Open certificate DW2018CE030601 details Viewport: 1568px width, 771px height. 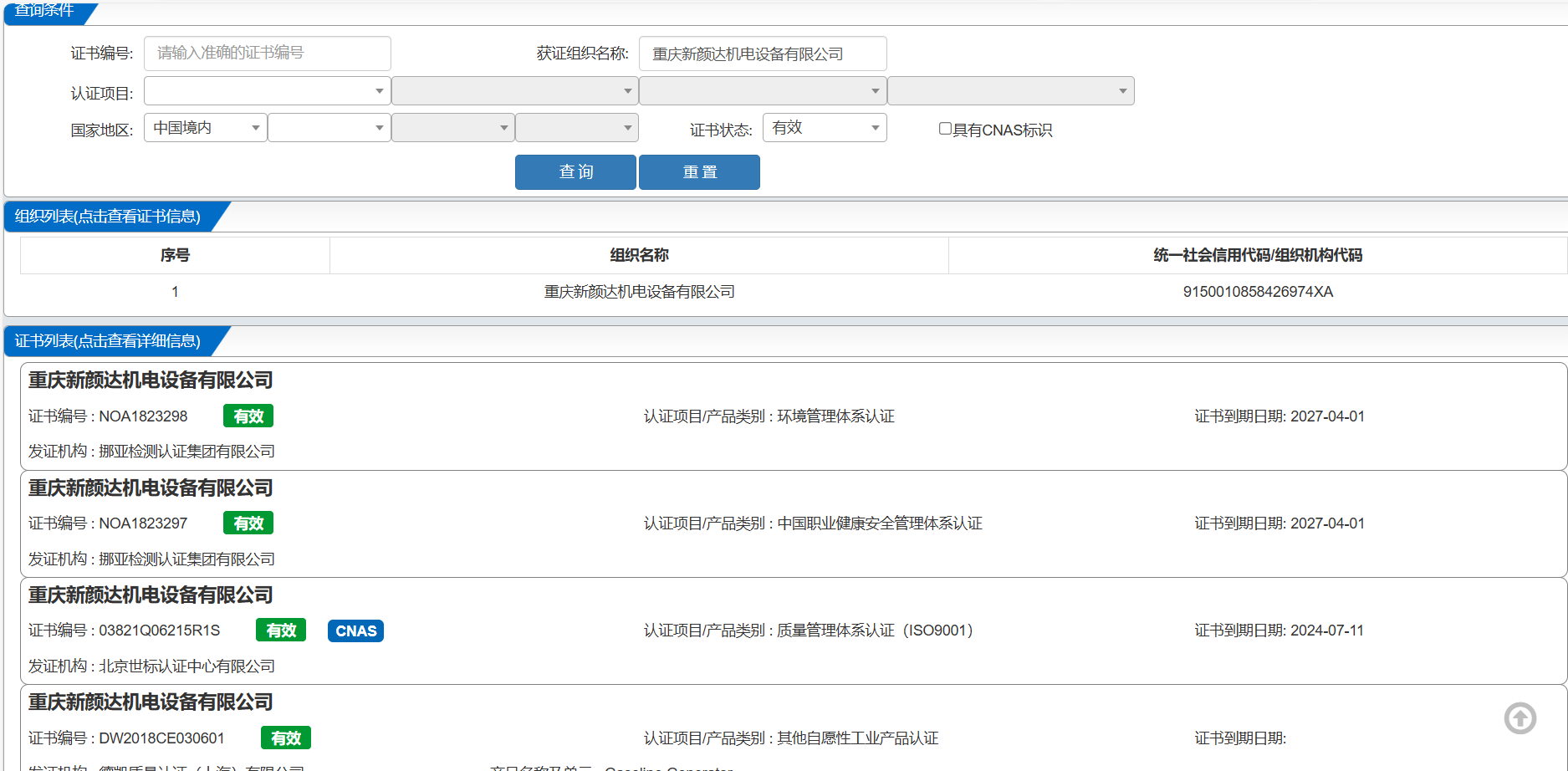794,728
